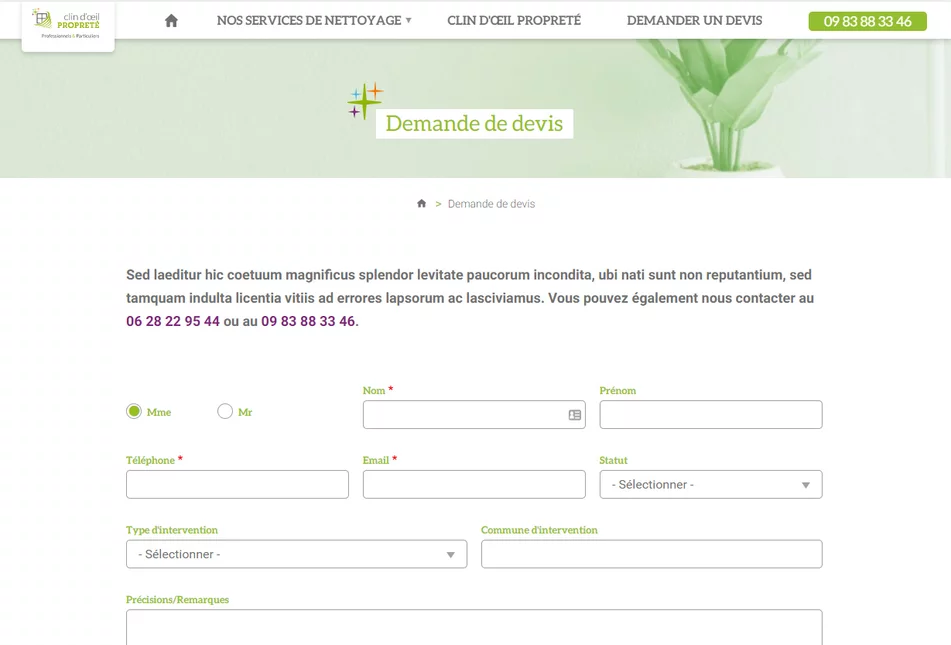951x645 pixels.
Task: Open Demander un devis menu item
Action: (694, 21)
